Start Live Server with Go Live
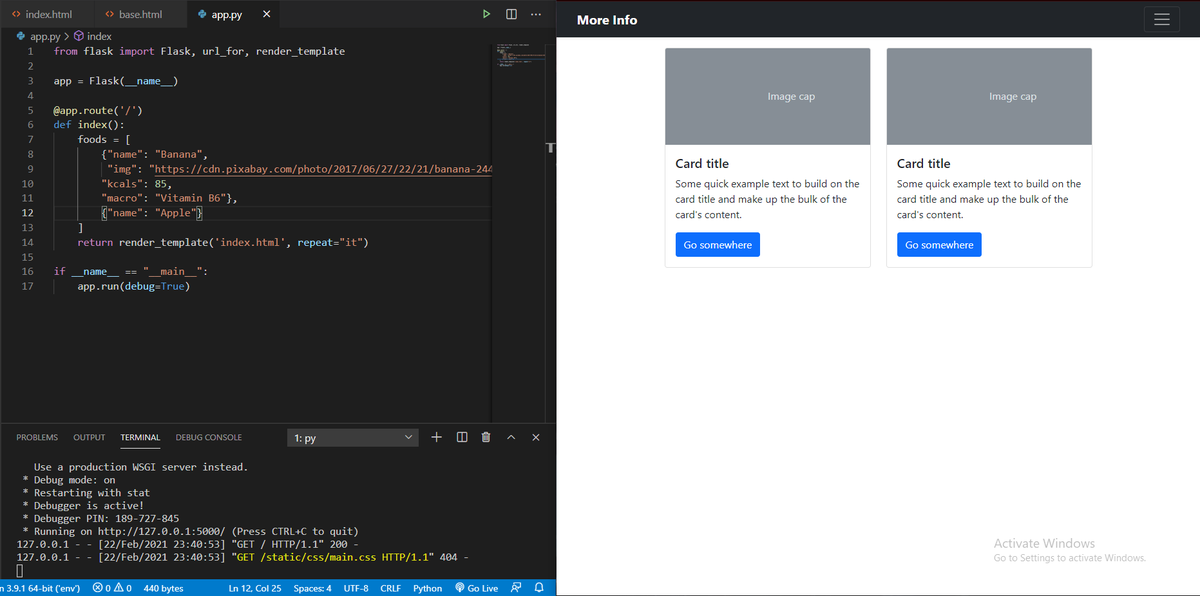The height and width of the screenshot is (596, 1200). pos(477,588)
